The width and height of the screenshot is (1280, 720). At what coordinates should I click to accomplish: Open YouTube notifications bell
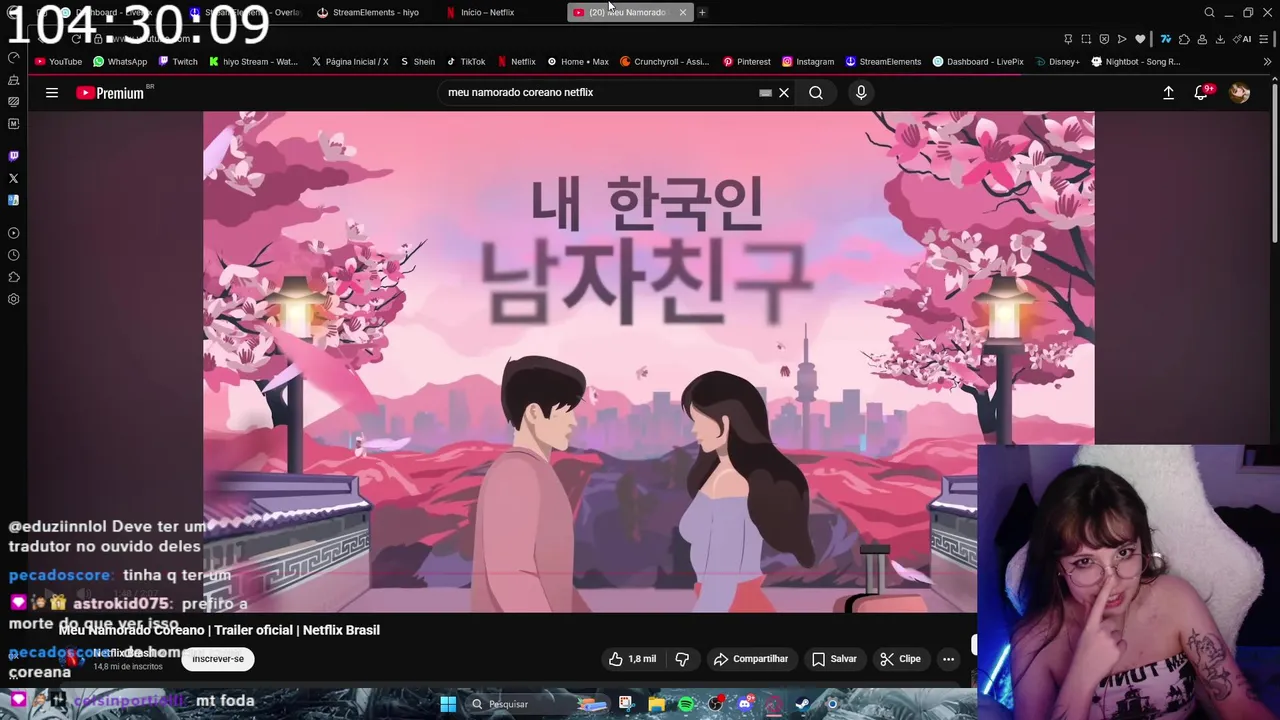coord(1201,93)
